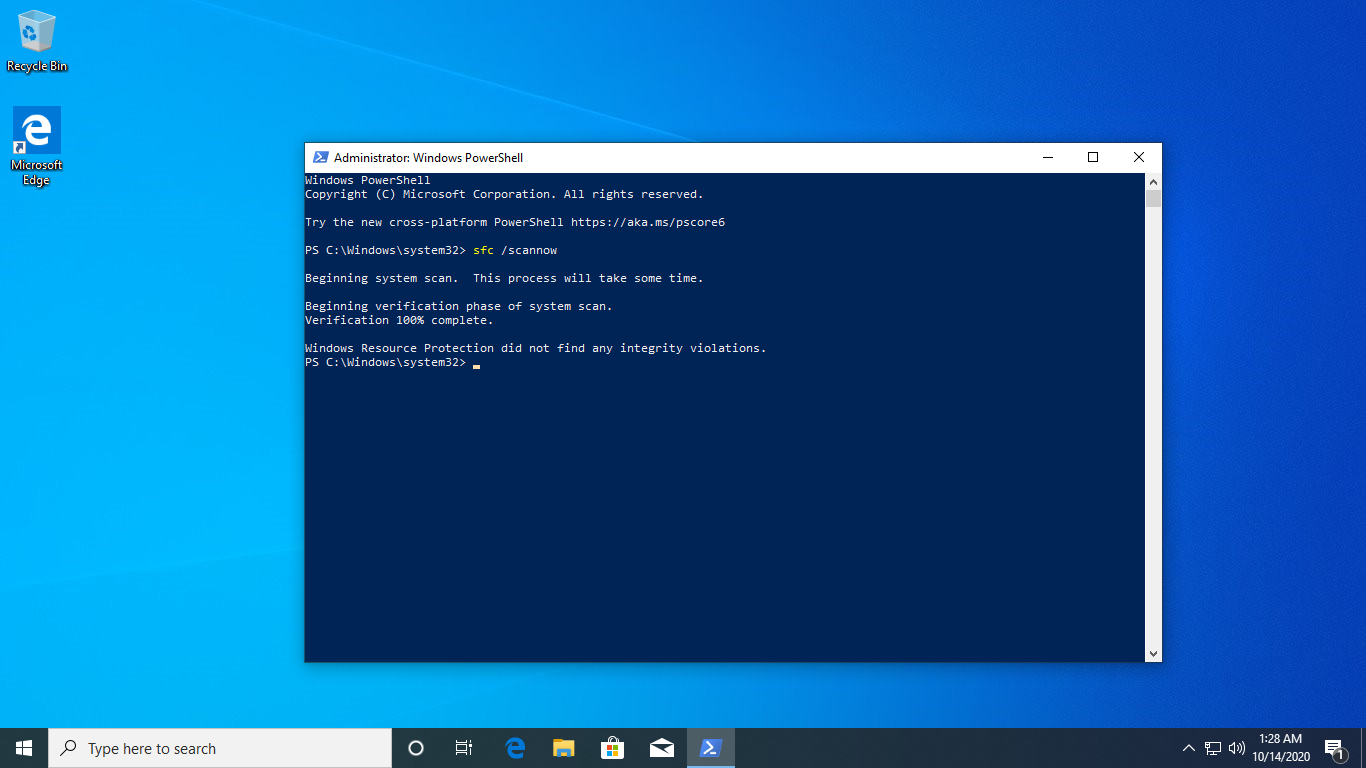Open the Mail app from the taskbar
The width and height of the screenshot is (1366, 768).
[x=661, y=748]
